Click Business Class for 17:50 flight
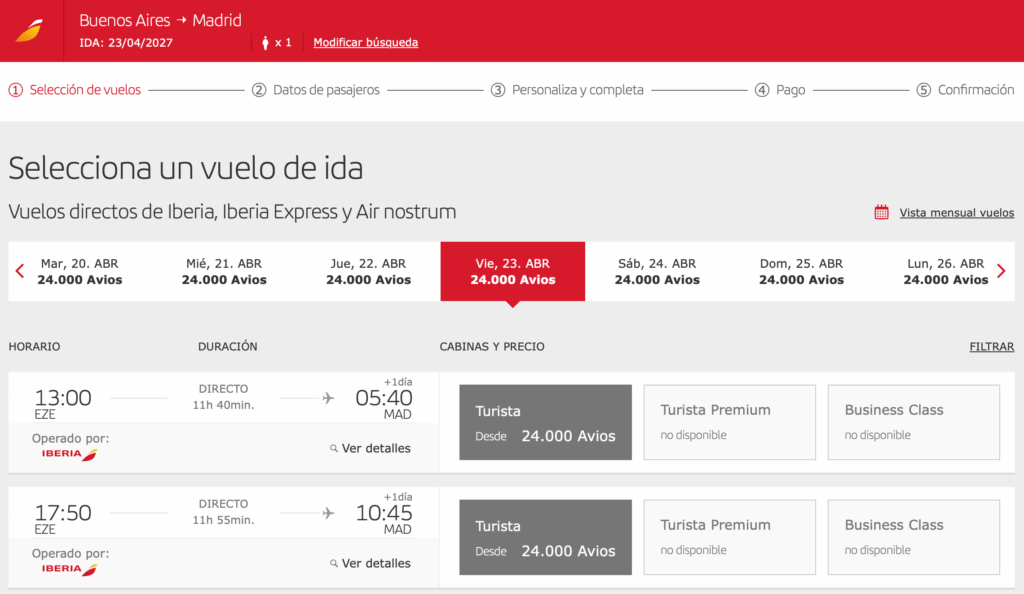 point(914,537)
